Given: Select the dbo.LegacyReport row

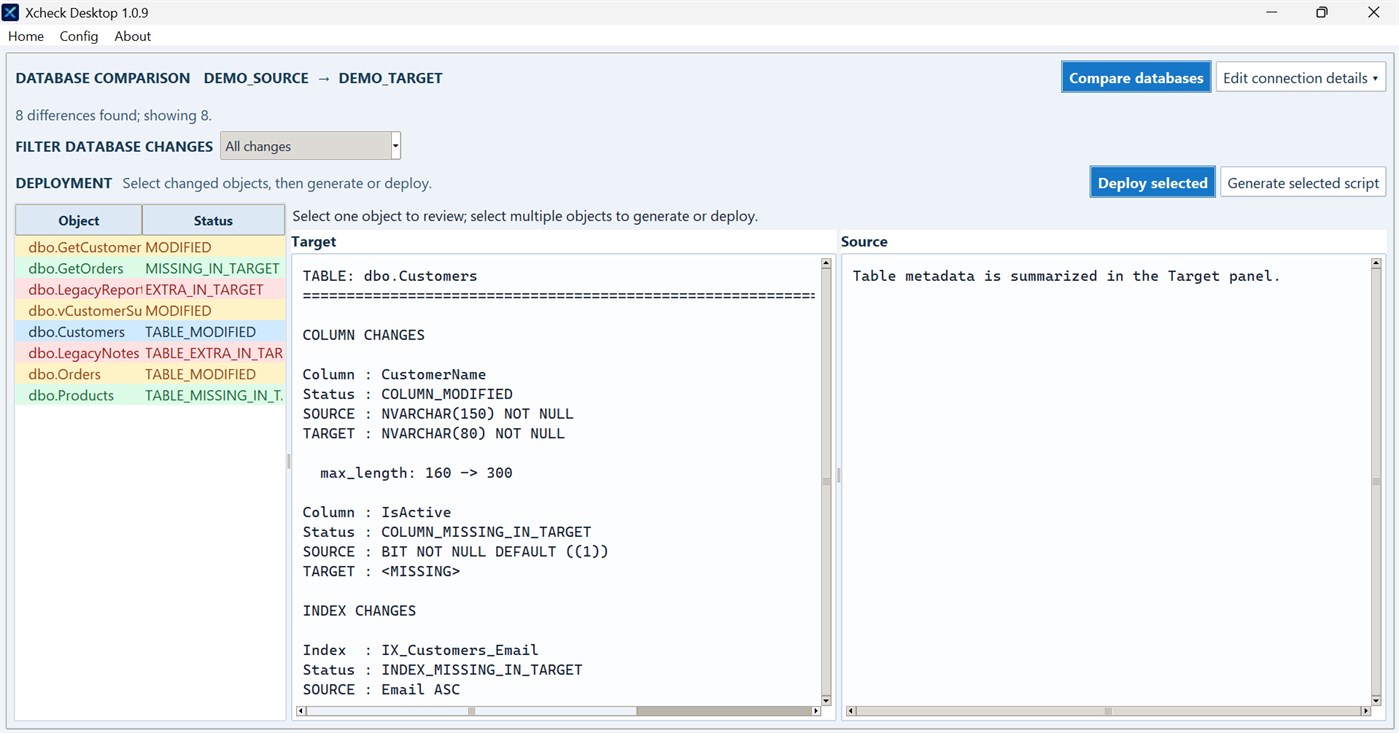Looking at the screenshot, I should point(150,290).
